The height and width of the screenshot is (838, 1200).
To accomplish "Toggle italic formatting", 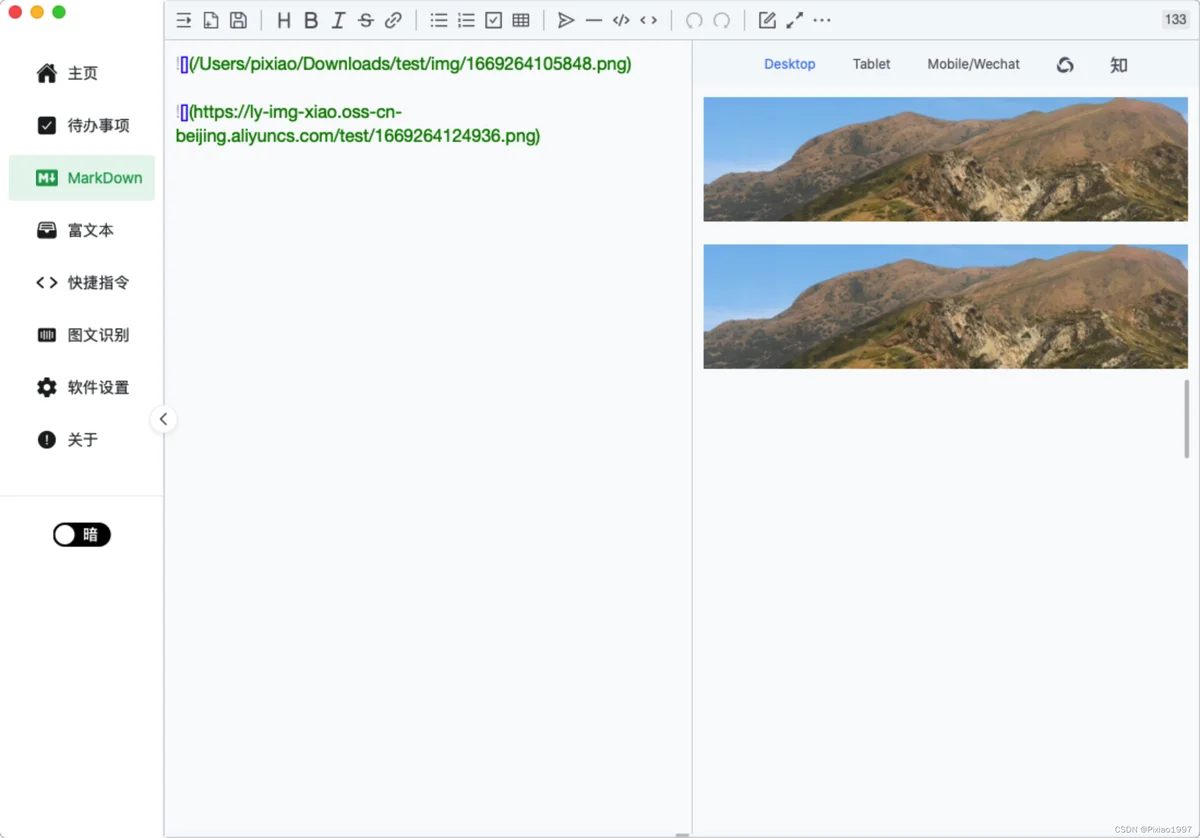I will (338, 20).
